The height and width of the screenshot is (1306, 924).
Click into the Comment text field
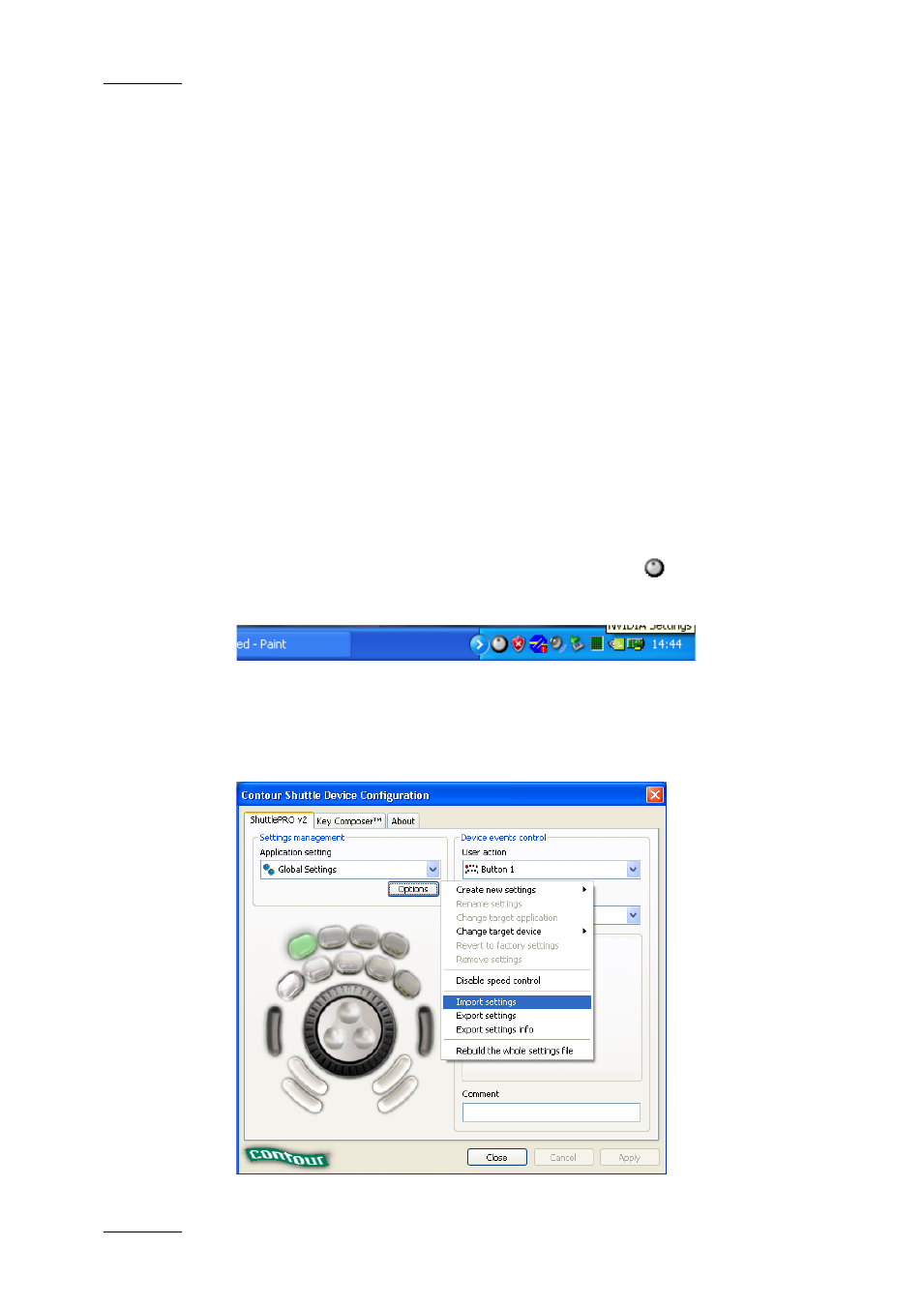[551, 1113]
